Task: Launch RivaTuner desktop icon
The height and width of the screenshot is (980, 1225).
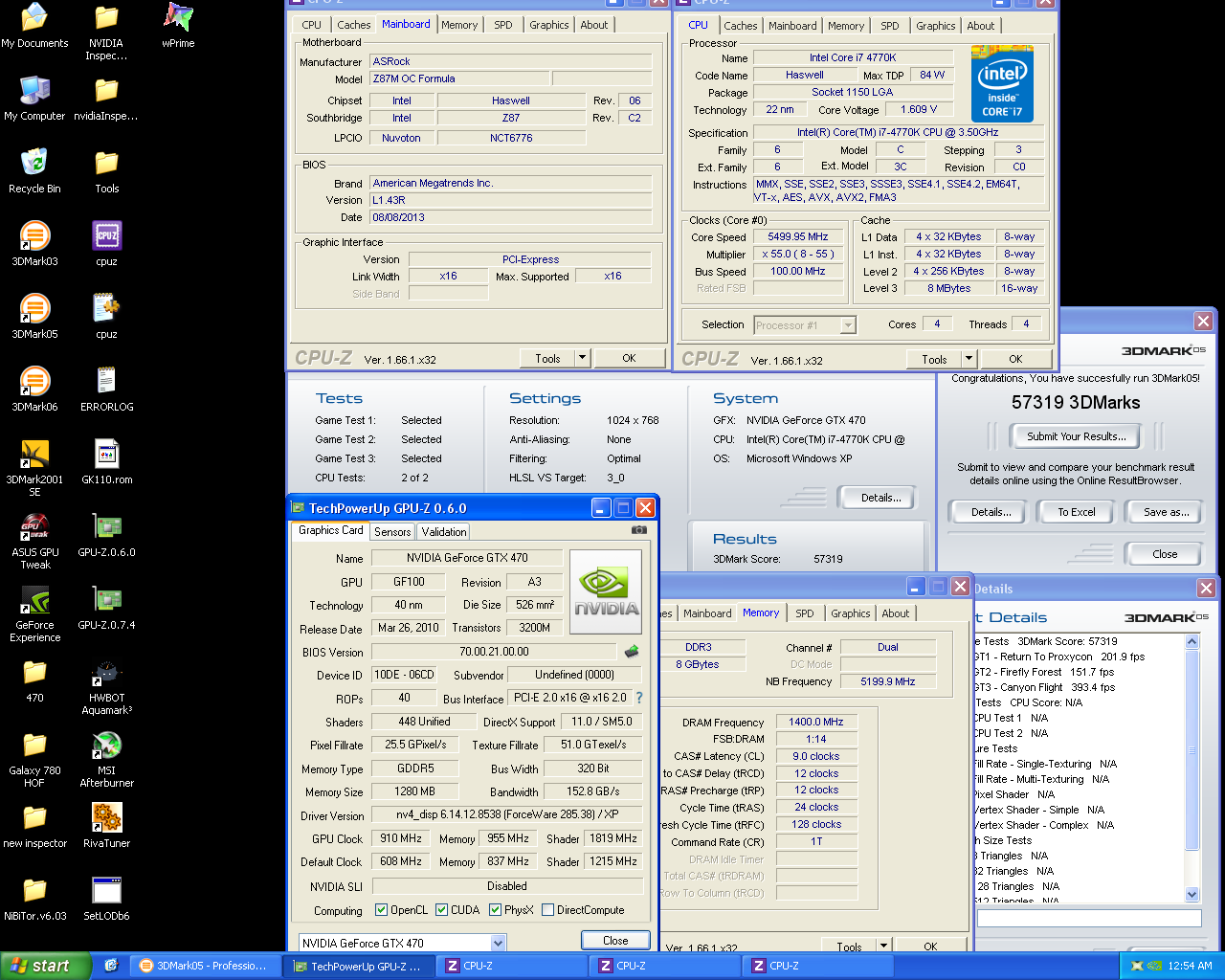Action: 106,824
